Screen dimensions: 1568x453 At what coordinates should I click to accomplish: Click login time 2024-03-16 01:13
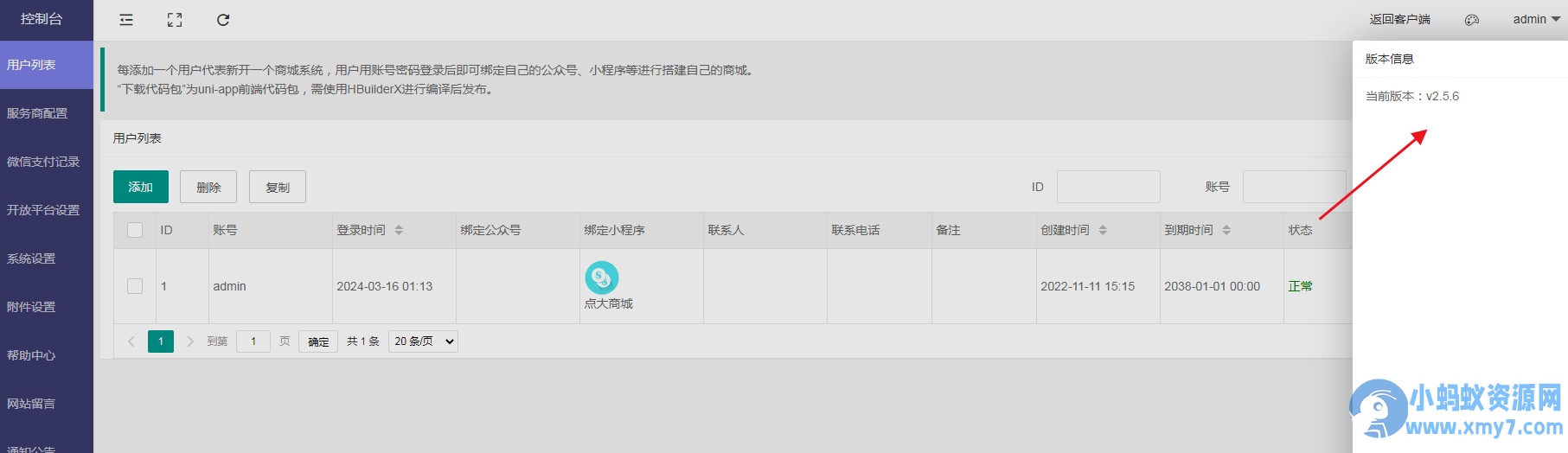pyautogui.click(x=385, y=286)
